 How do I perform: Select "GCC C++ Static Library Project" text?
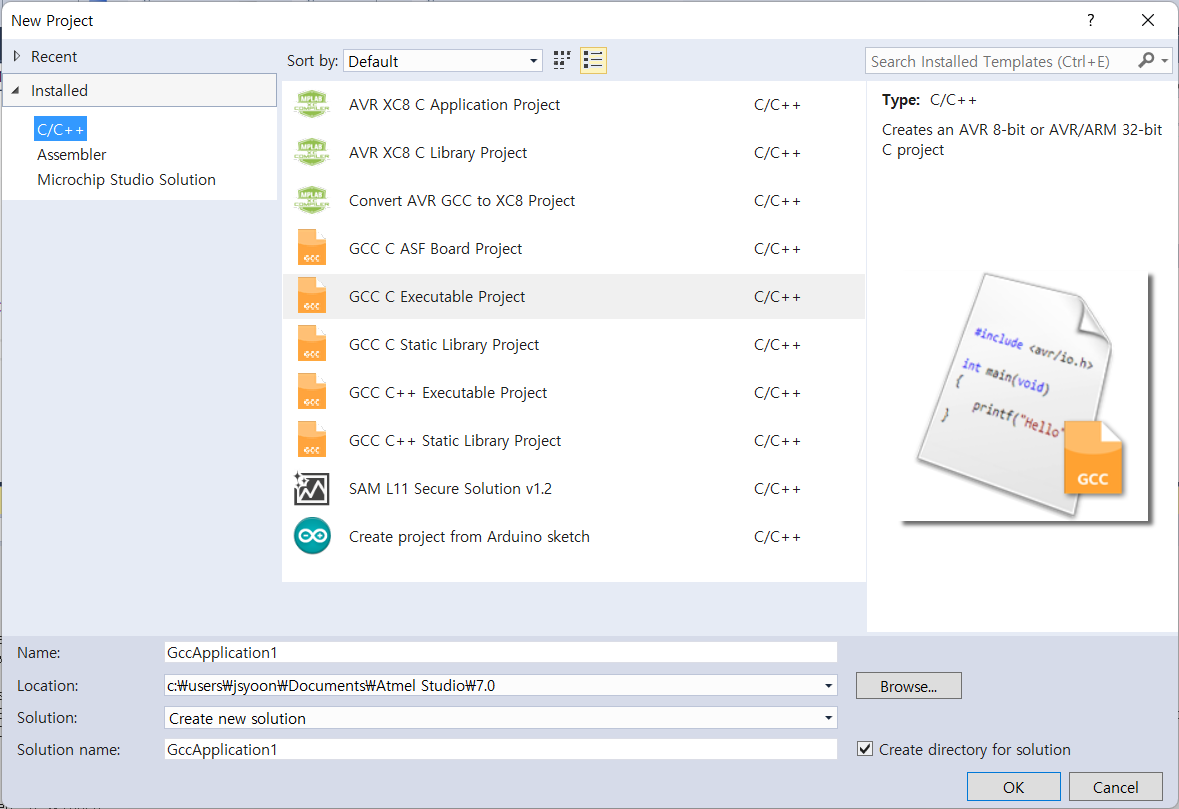[455, 441]
